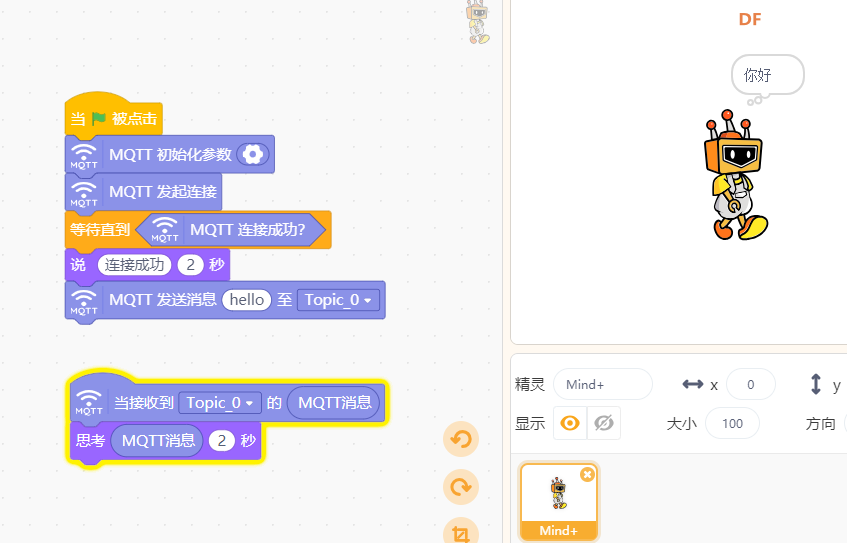Click the gear icon on MQTT 初始化参数 block
Viewport: 847px width, 543px height.
[x=254, y=154]
